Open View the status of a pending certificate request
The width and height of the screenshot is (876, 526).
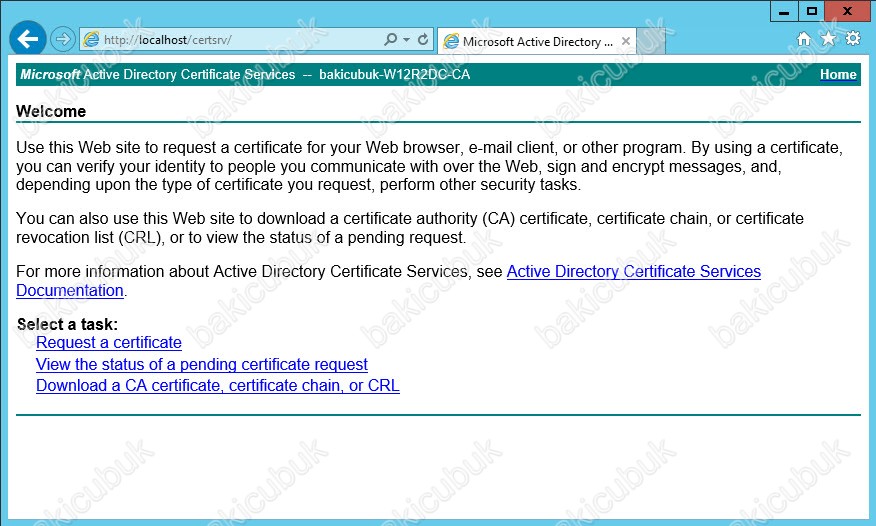(x=202, y=364)
